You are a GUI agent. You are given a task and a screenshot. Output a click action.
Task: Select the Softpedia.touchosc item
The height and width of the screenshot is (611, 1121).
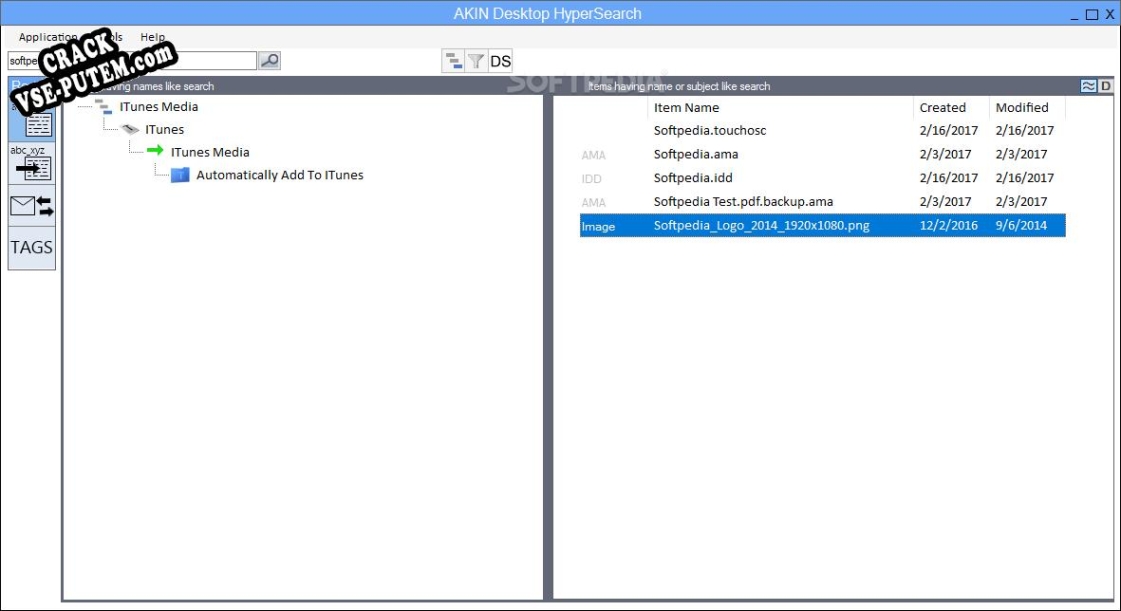710,130
